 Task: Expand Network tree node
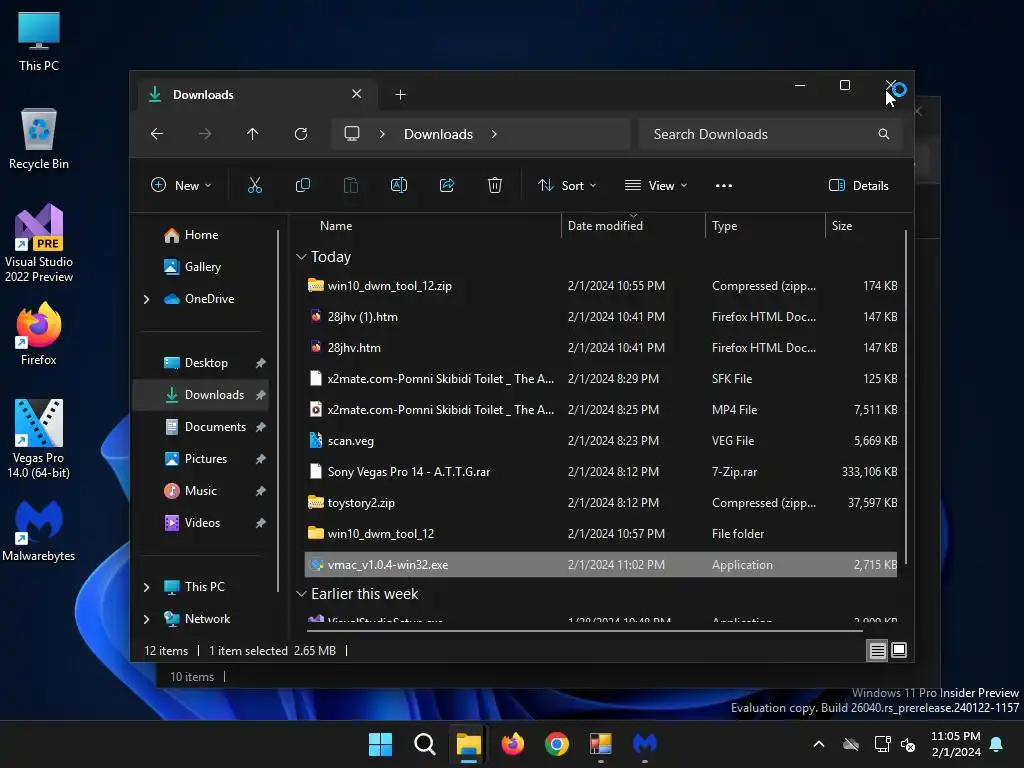click(x=146, y=619)
